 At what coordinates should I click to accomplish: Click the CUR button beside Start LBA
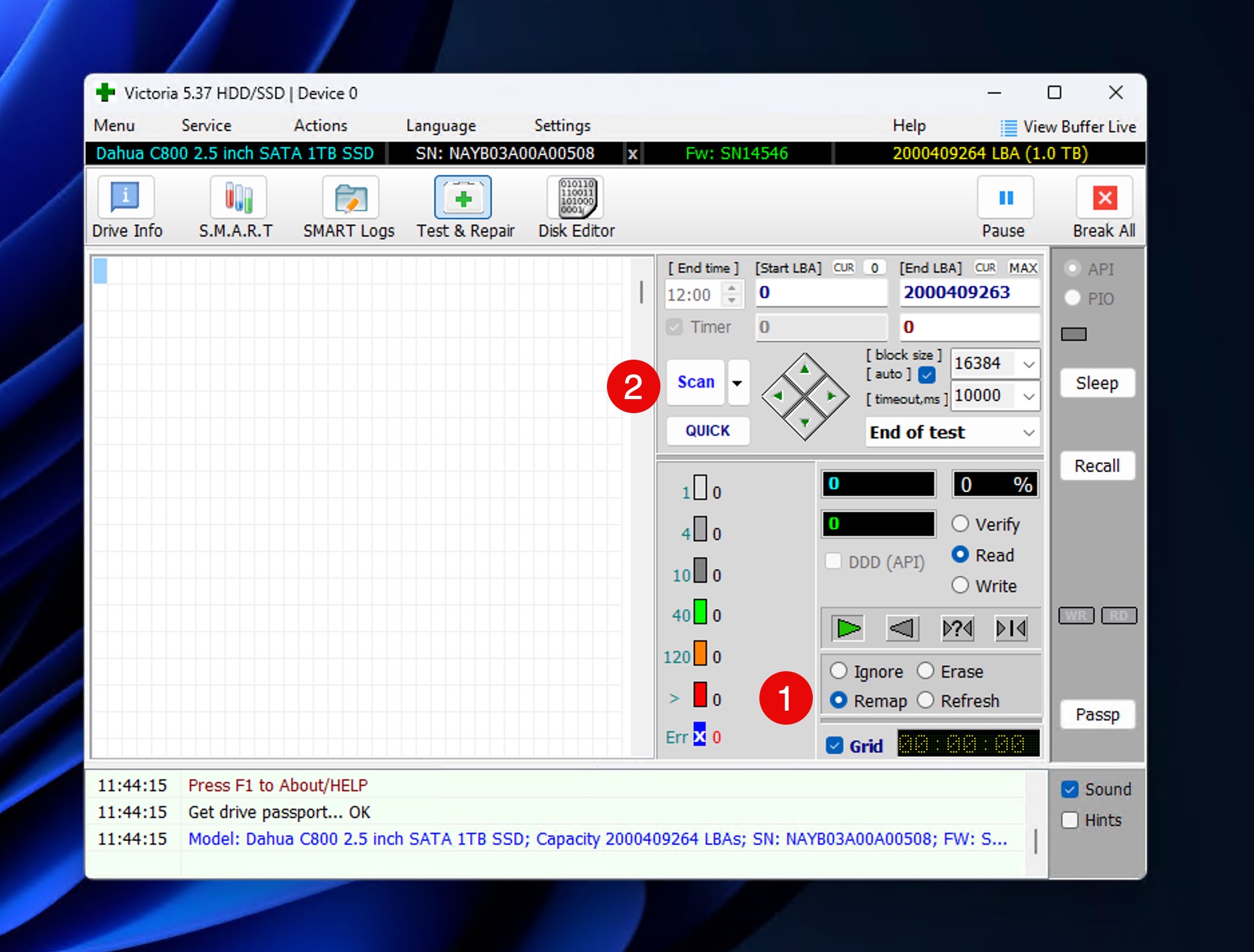click(x=844, y=268)
